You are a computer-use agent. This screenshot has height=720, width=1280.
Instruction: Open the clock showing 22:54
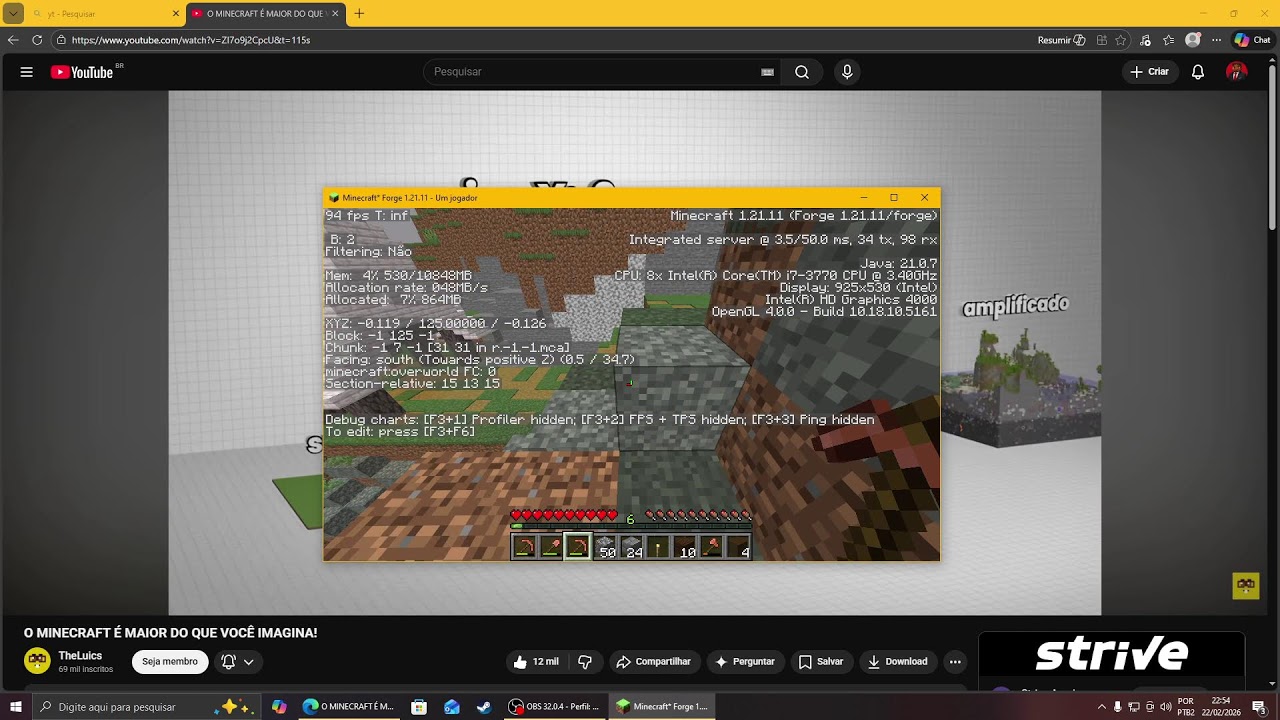[x=1221, y=707]
